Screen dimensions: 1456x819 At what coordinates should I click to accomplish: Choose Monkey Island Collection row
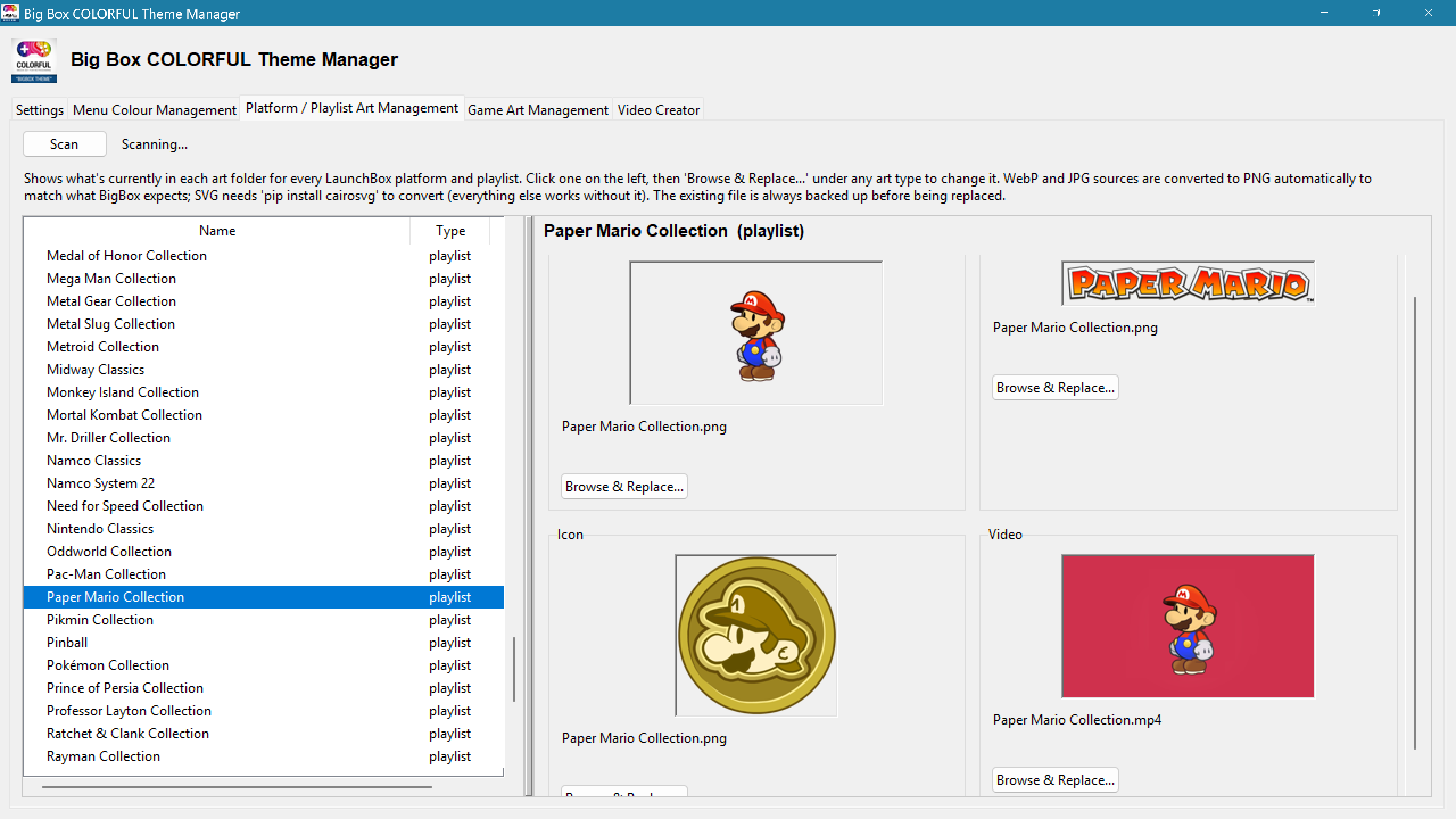click(x=264, y=392)
